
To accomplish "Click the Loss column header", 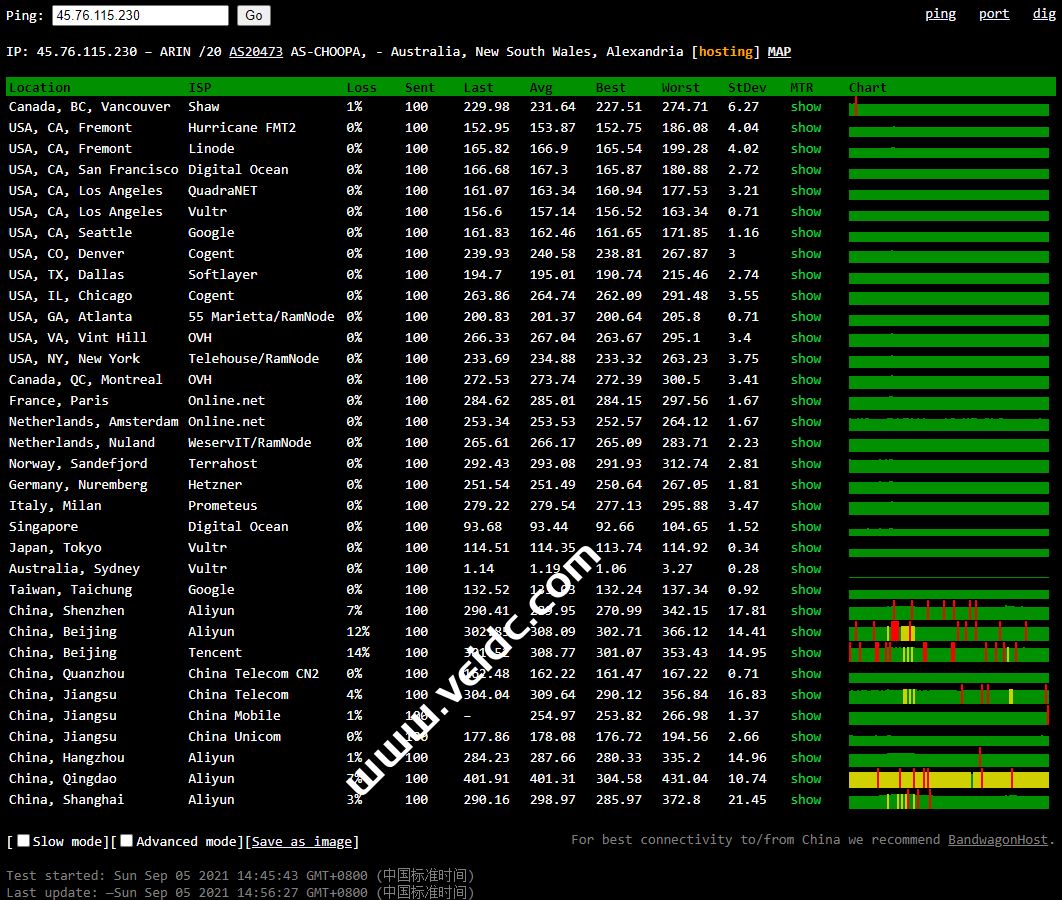I will (x=361, y=88).
